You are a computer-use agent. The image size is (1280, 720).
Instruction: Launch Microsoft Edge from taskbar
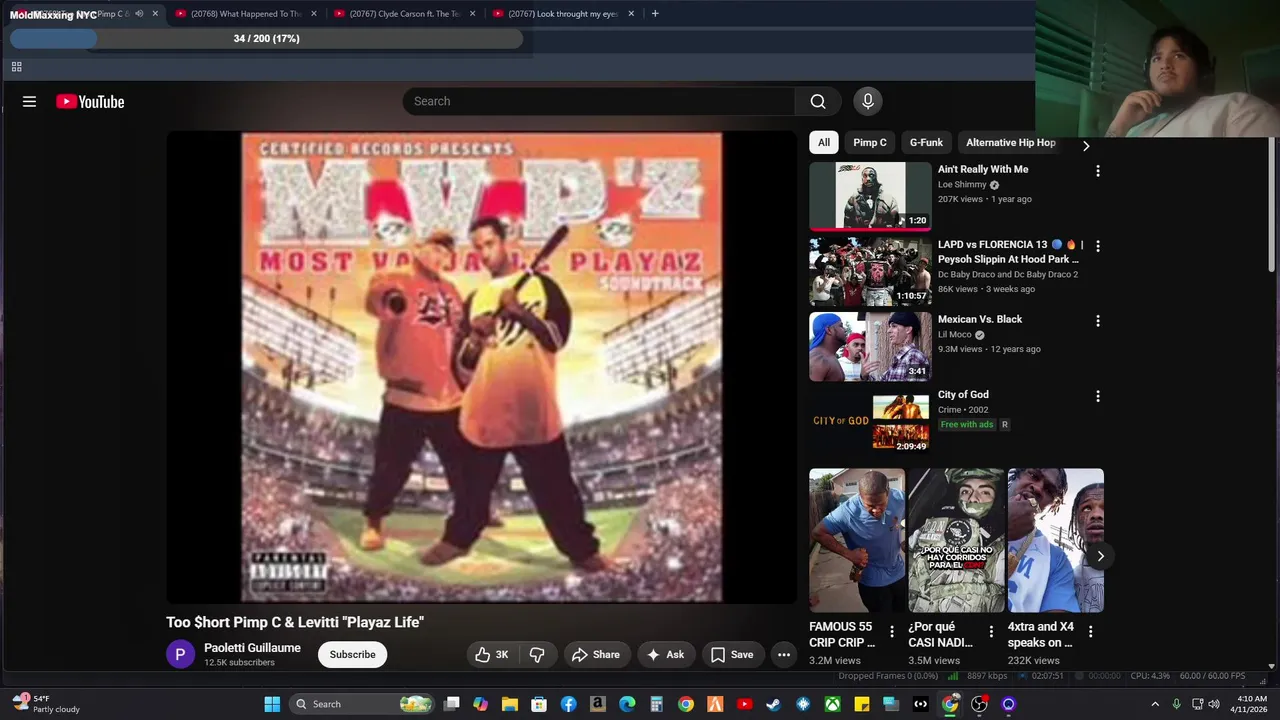[x=627, y=704]
